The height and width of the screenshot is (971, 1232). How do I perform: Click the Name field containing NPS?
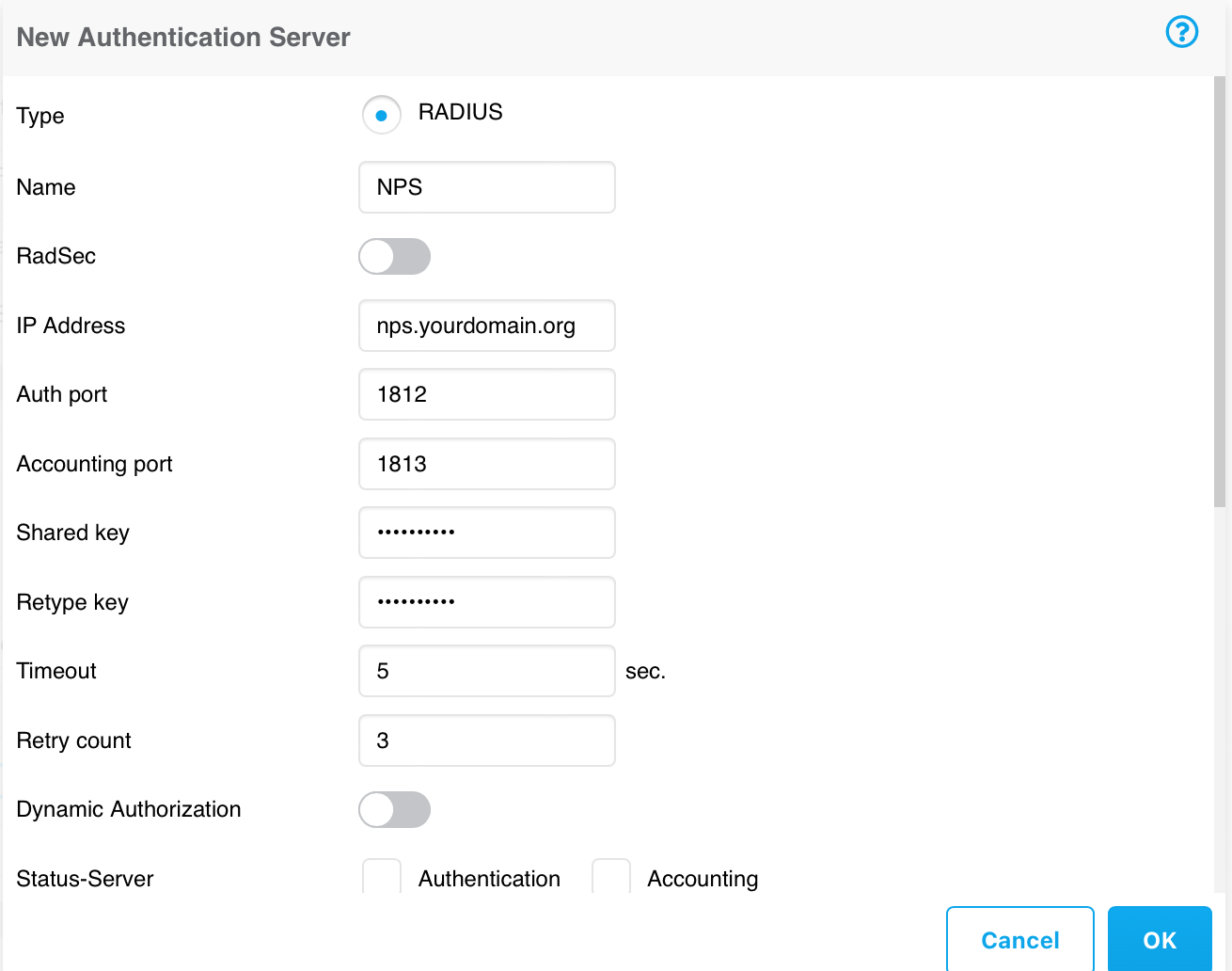486,187
